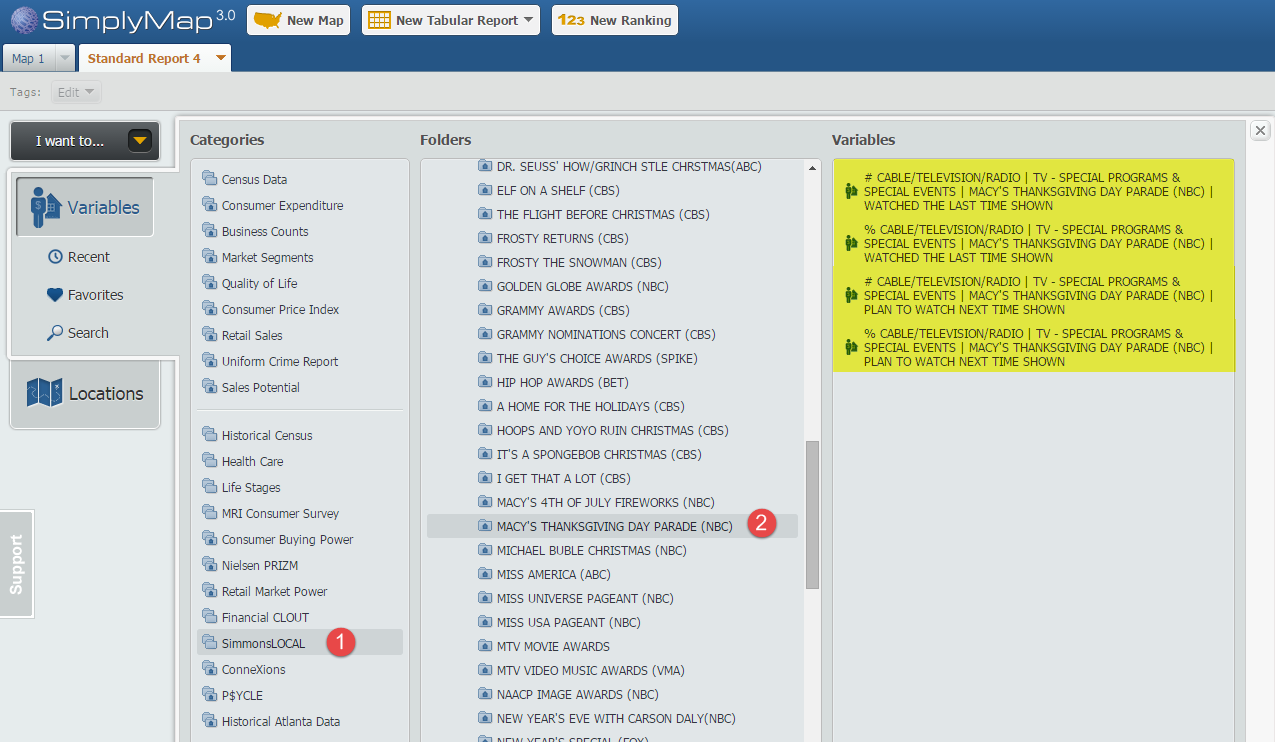
Task: Open NAACP IMAGE AWARDS (NBC) folder
Action: (x=577, y=694)
